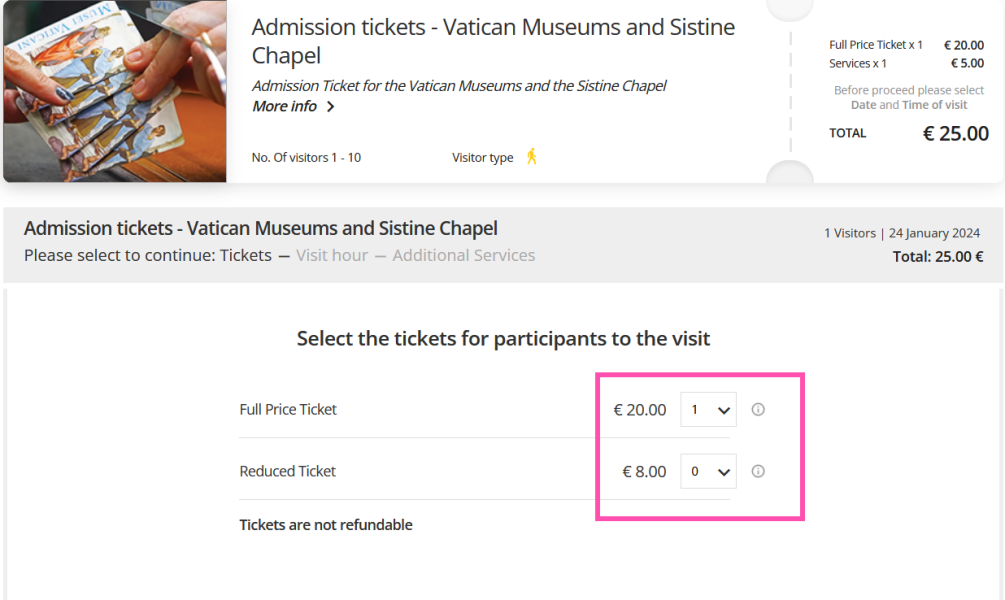Image resolution: width=1005 pixels, height=600 pixels.
Task: Select the Tickets step
Action: [246, 255]
